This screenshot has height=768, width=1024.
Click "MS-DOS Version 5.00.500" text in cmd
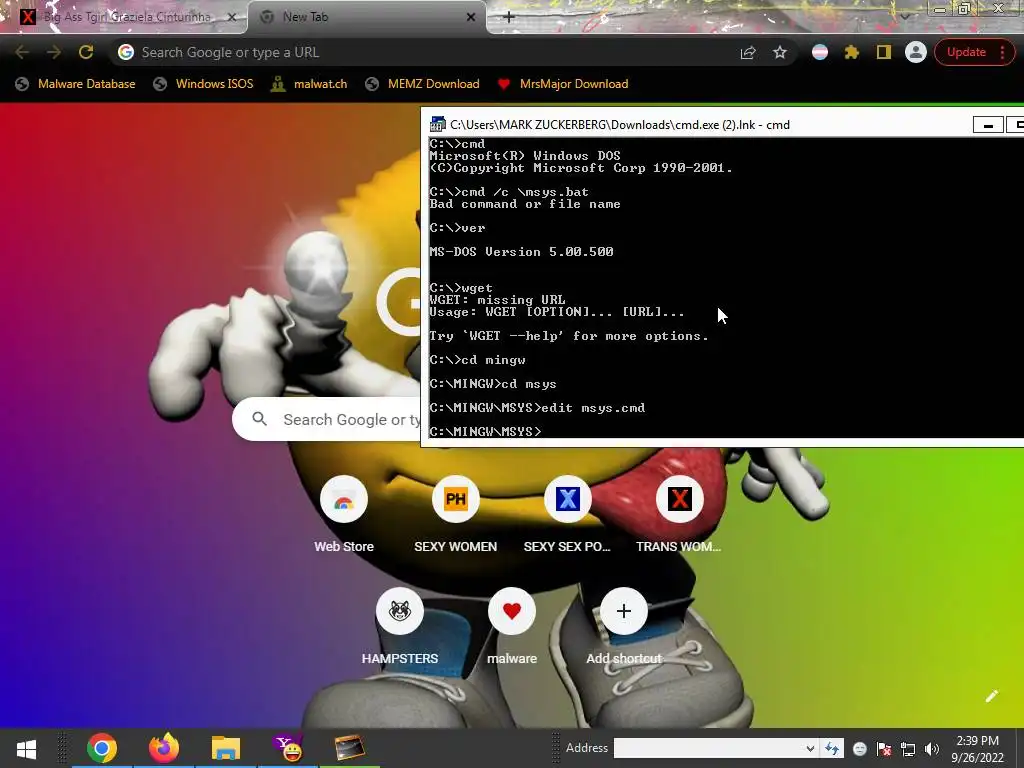[x=521, y=251]
